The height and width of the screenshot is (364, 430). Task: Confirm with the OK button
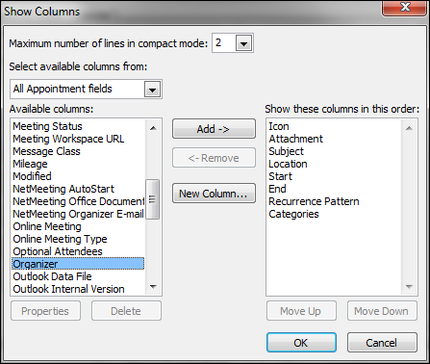click(x=301, y=342)
